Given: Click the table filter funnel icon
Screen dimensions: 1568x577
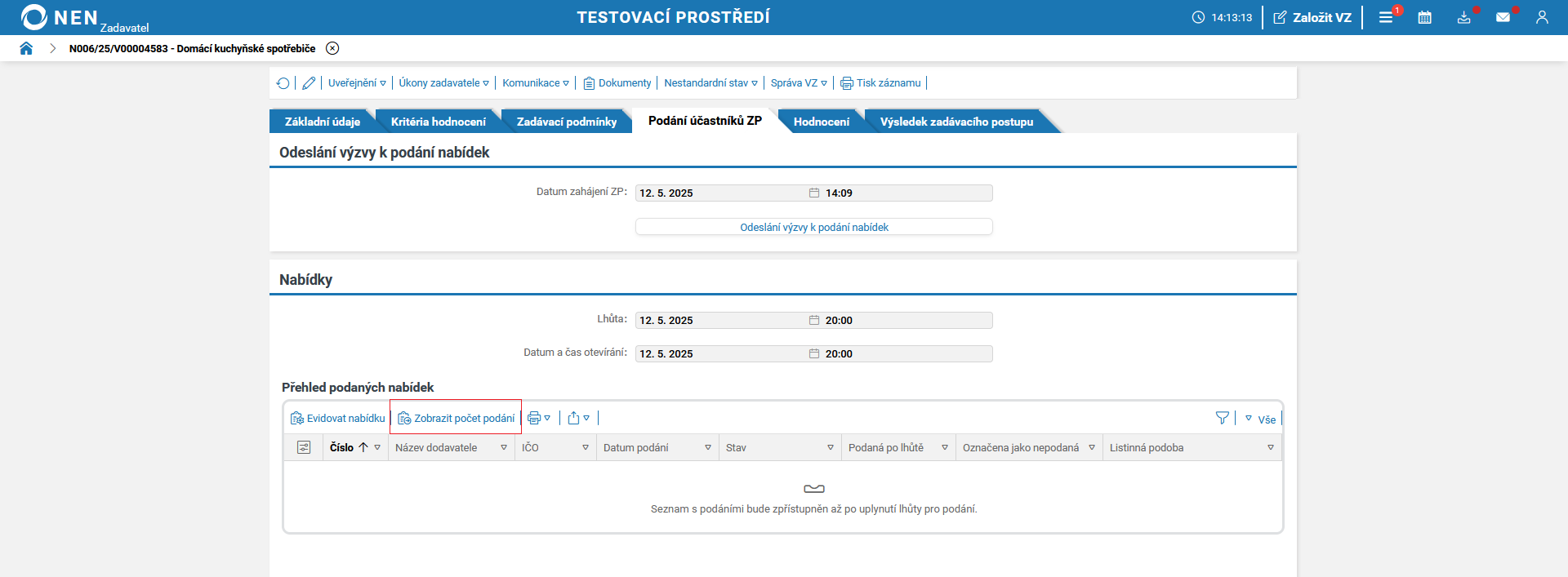Looking at the screenshot, I should [x=1222, y=418].
